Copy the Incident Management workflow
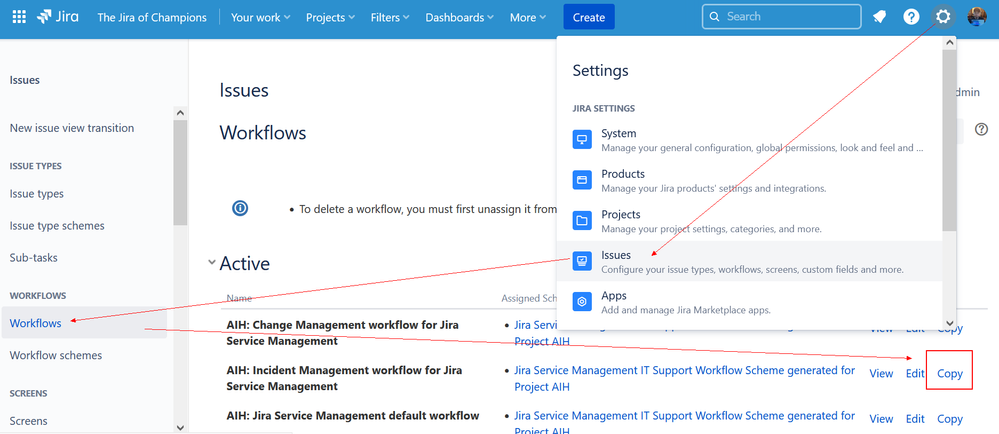This screenshot has width=999, height=434. [x=949, y=373]
